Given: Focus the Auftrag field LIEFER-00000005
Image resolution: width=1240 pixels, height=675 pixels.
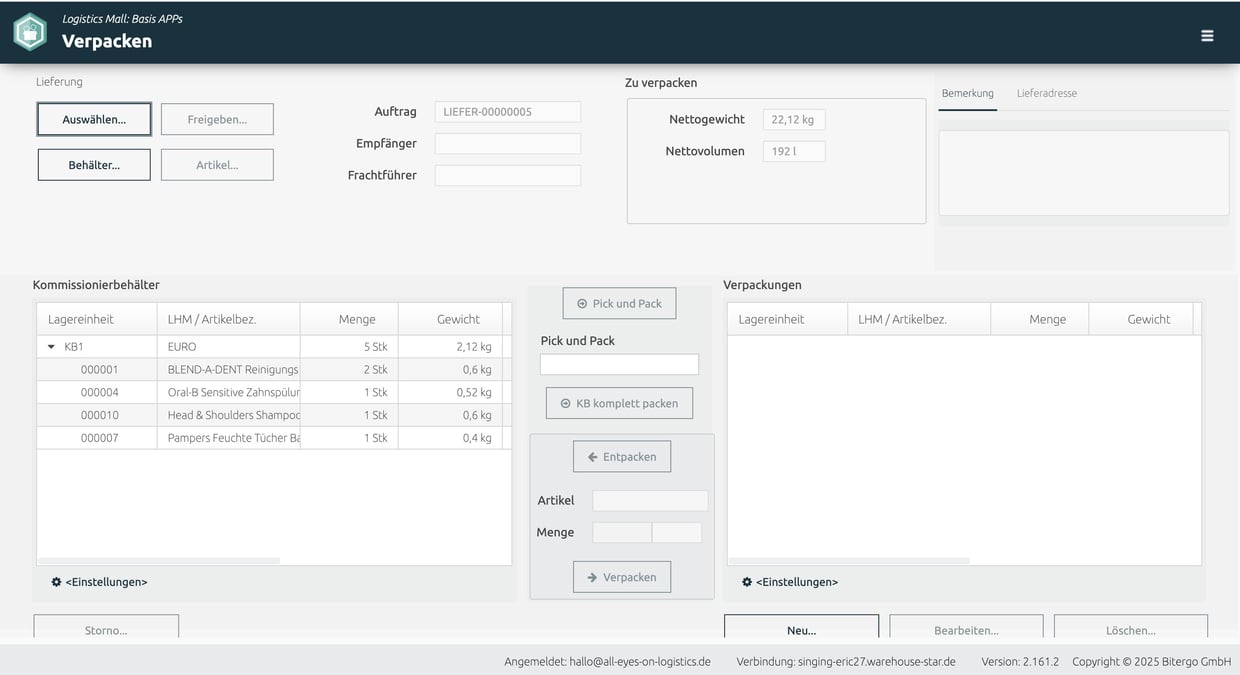Looking at the screenshot, I should 508,112.
